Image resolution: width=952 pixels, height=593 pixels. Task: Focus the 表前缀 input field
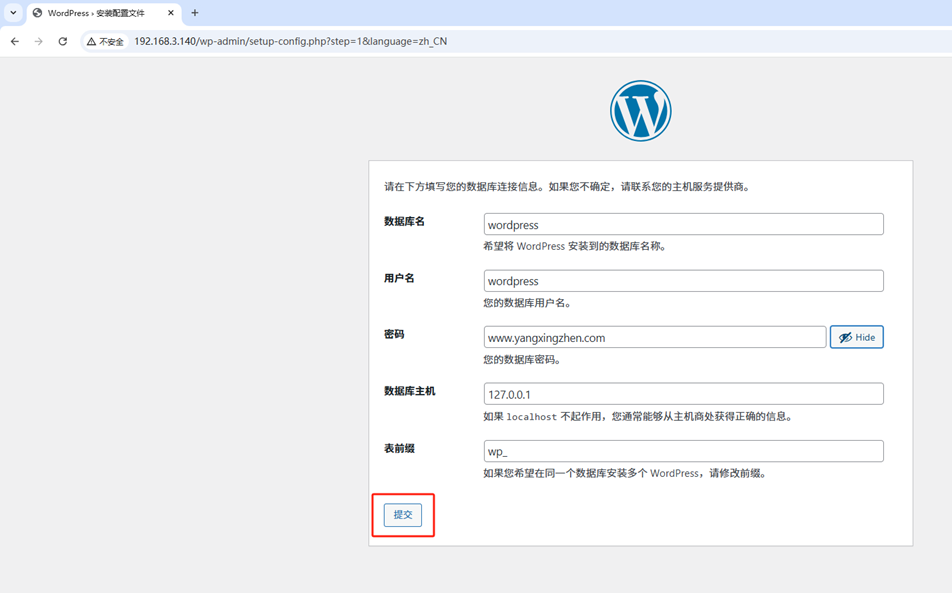coord(683,451)
